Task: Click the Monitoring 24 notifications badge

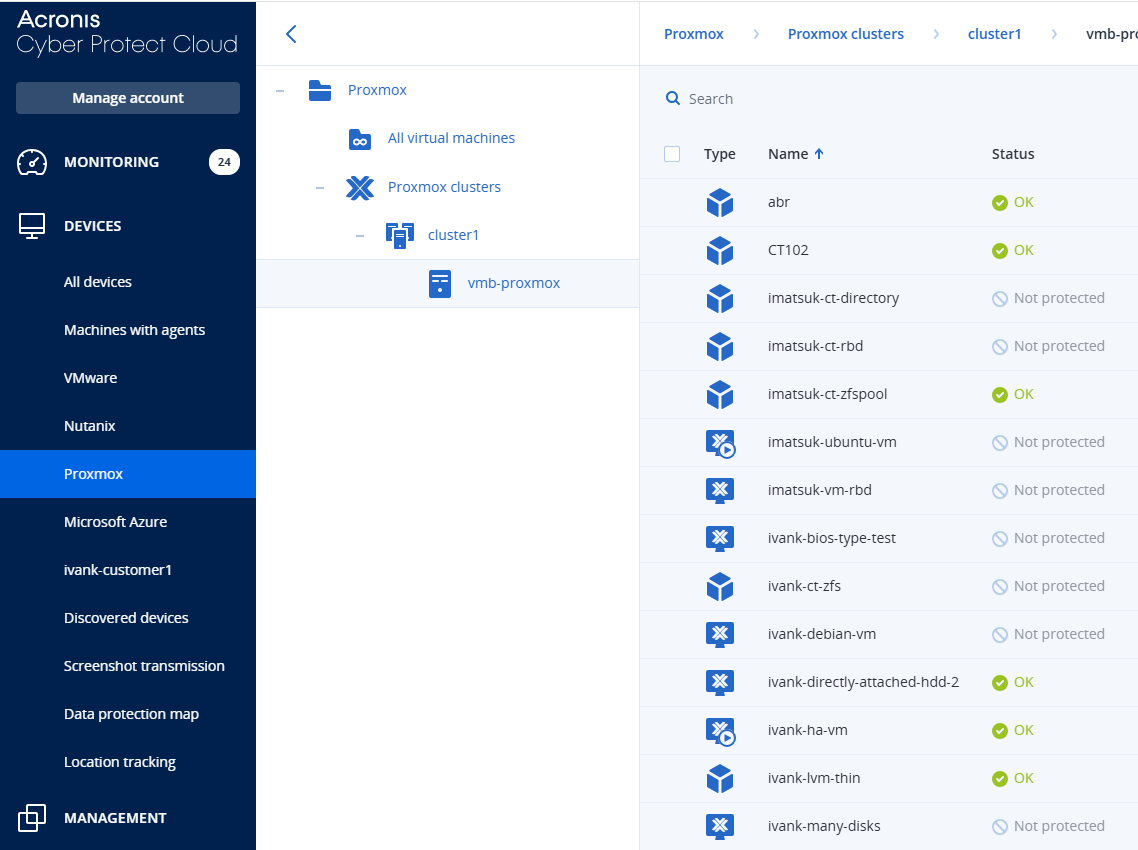Action: coord(224,162)
